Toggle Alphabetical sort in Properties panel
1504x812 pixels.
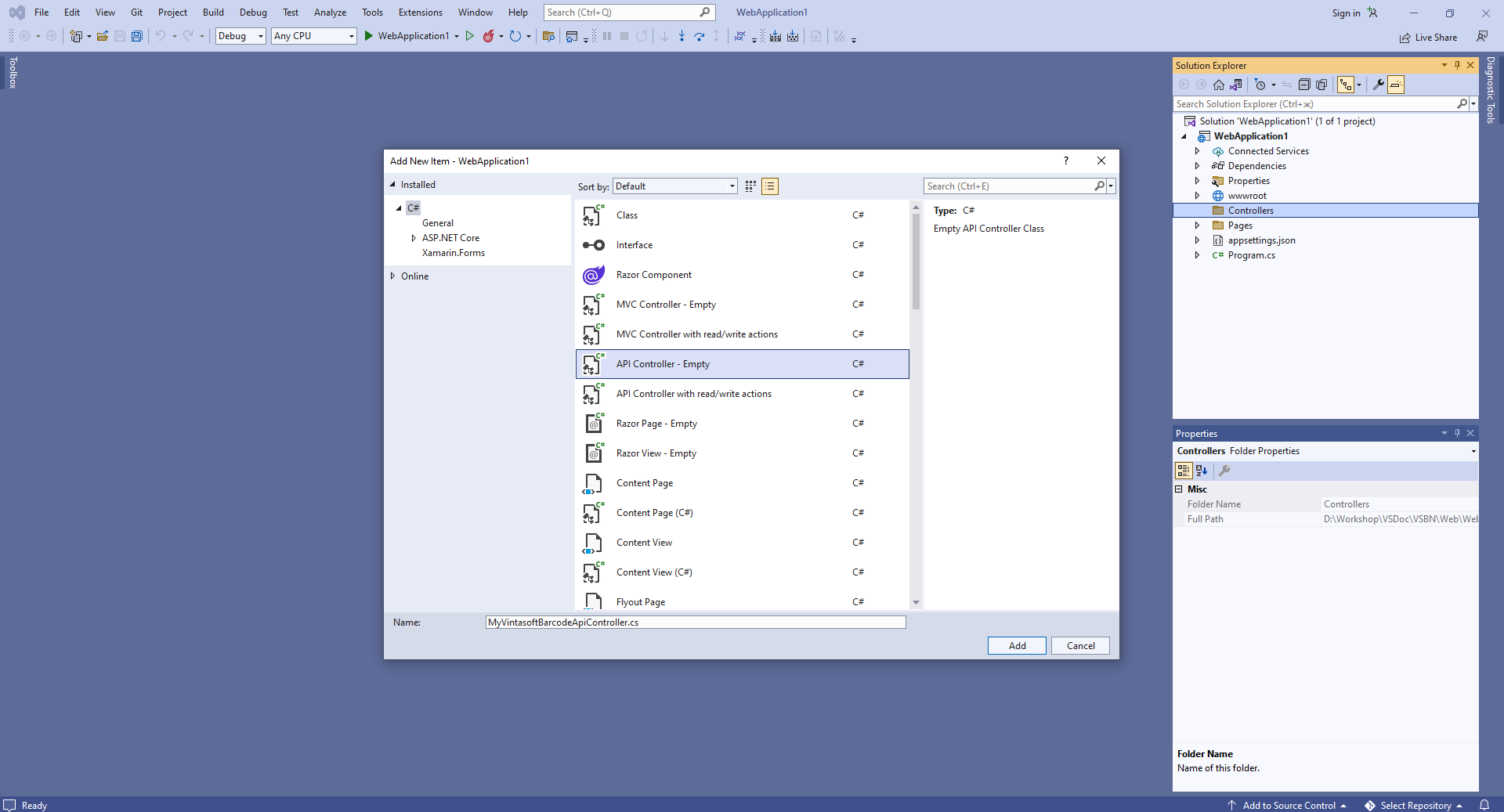pos(1202,471)
